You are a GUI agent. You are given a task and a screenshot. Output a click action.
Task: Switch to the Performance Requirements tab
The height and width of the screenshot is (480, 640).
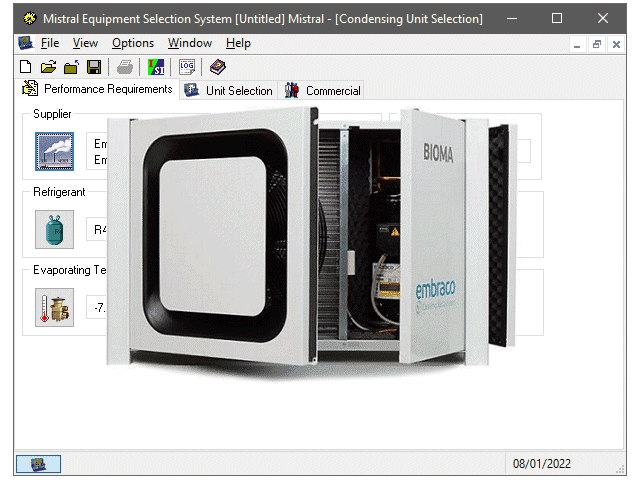point(98,89)
